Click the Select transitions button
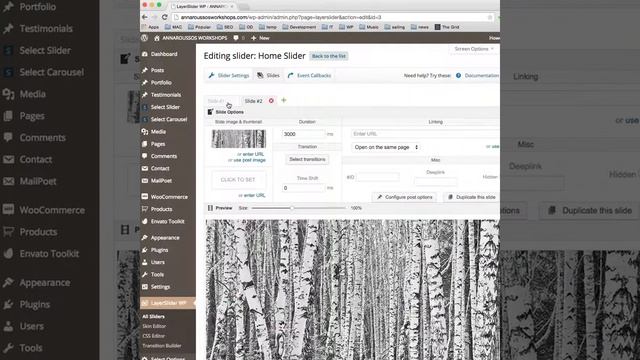 (x=307, y=159)
